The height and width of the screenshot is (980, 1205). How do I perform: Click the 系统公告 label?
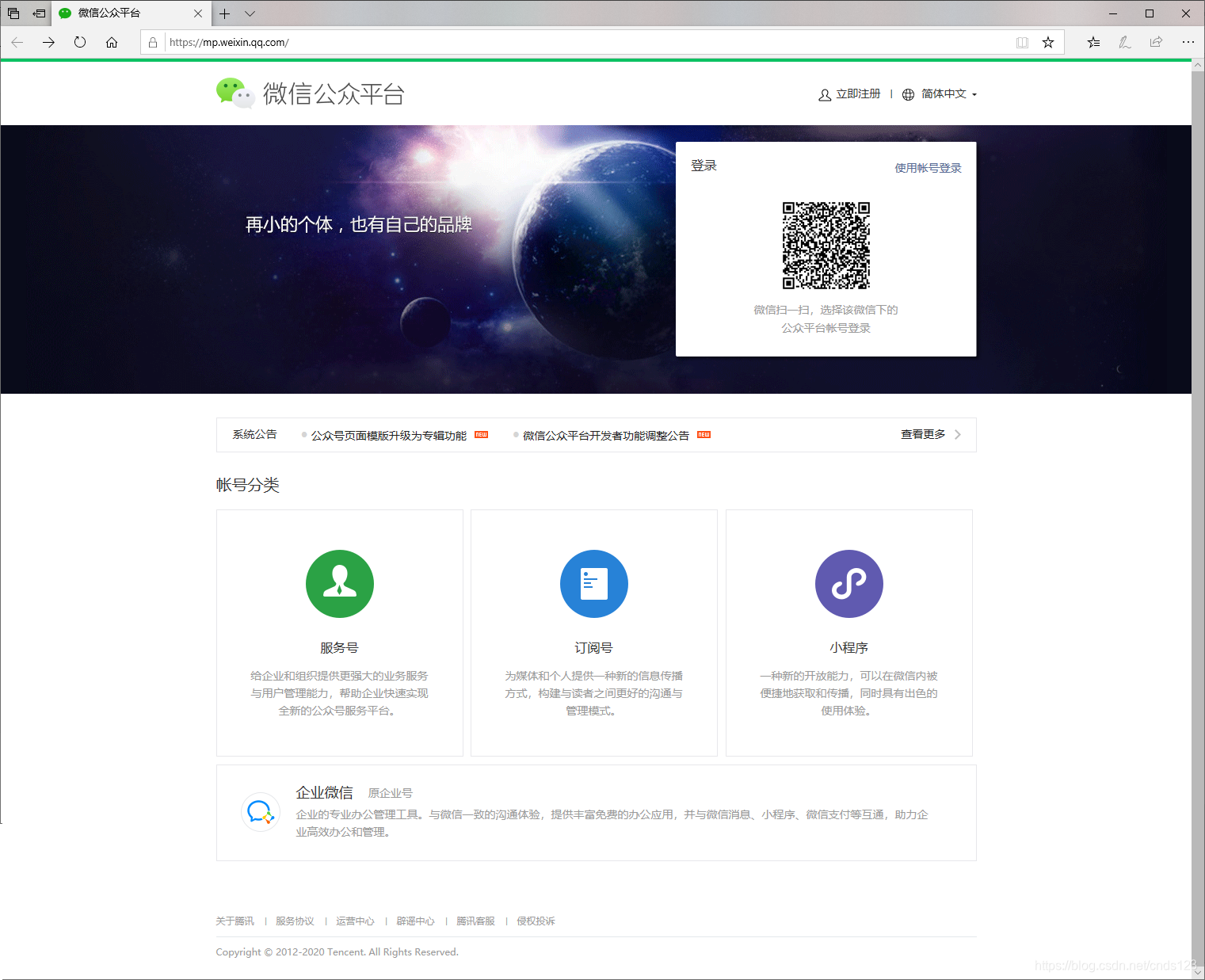(x=255, y=435)
